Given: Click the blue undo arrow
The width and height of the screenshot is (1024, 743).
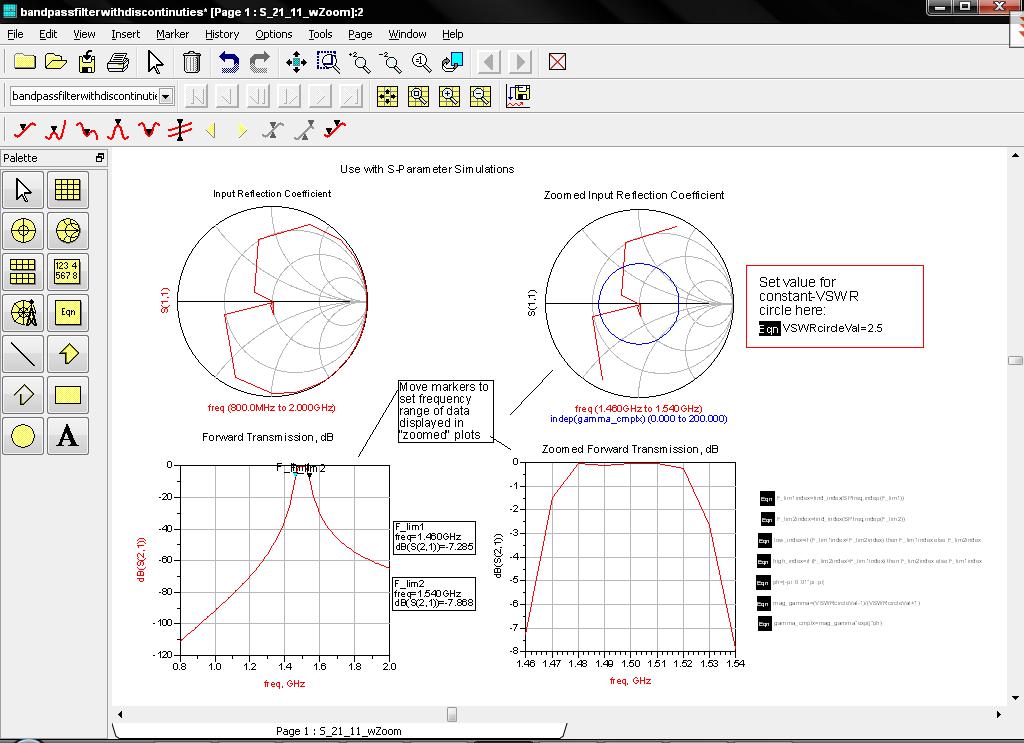Looking at the screenshot, I should pos(229,62).
